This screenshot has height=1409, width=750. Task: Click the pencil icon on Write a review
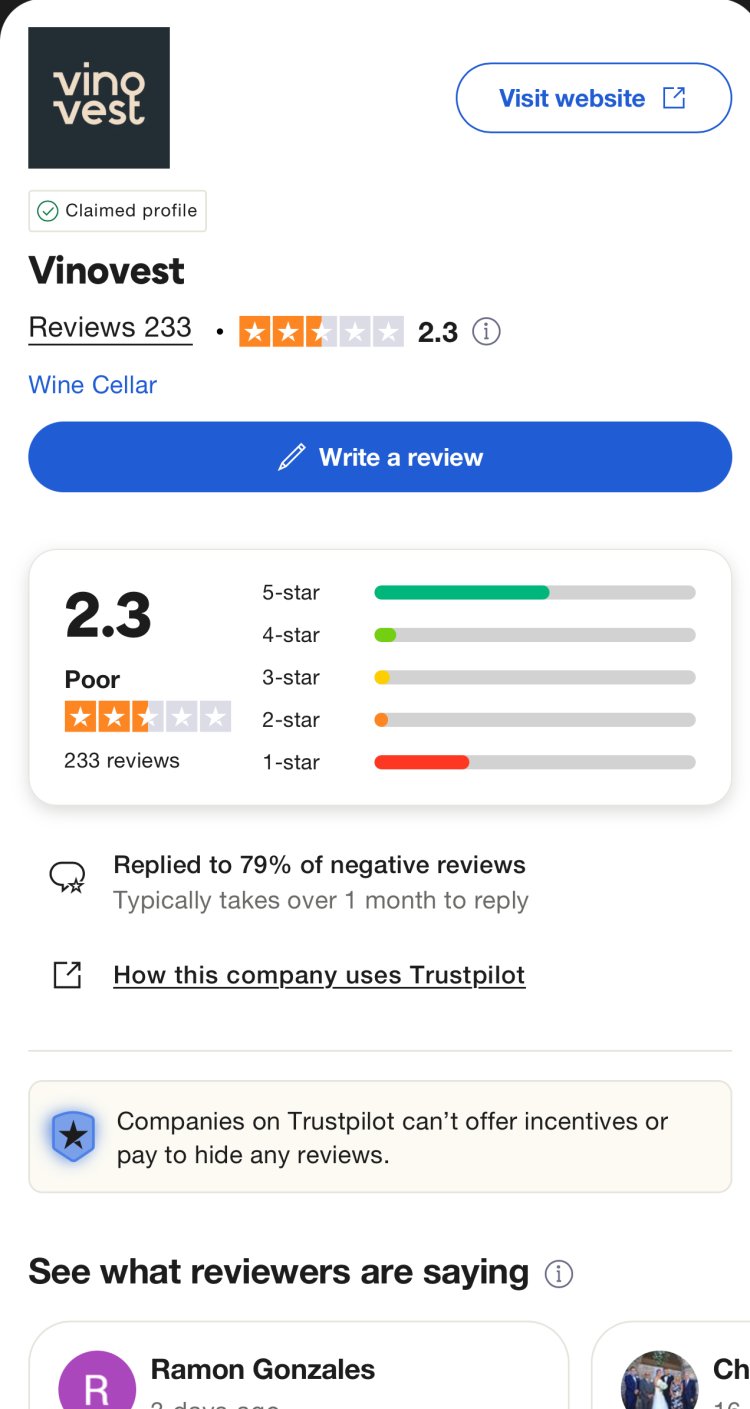290,457
